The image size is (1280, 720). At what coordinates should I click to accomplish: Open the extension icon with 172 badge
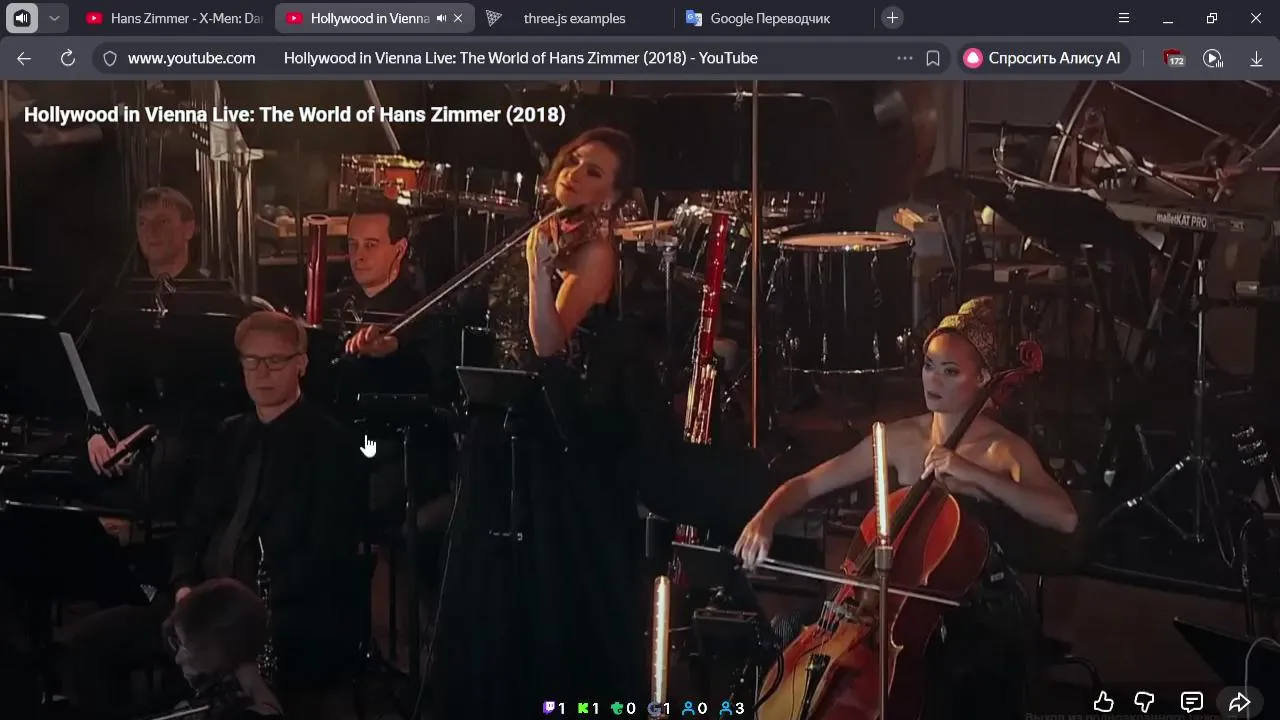1174,58
